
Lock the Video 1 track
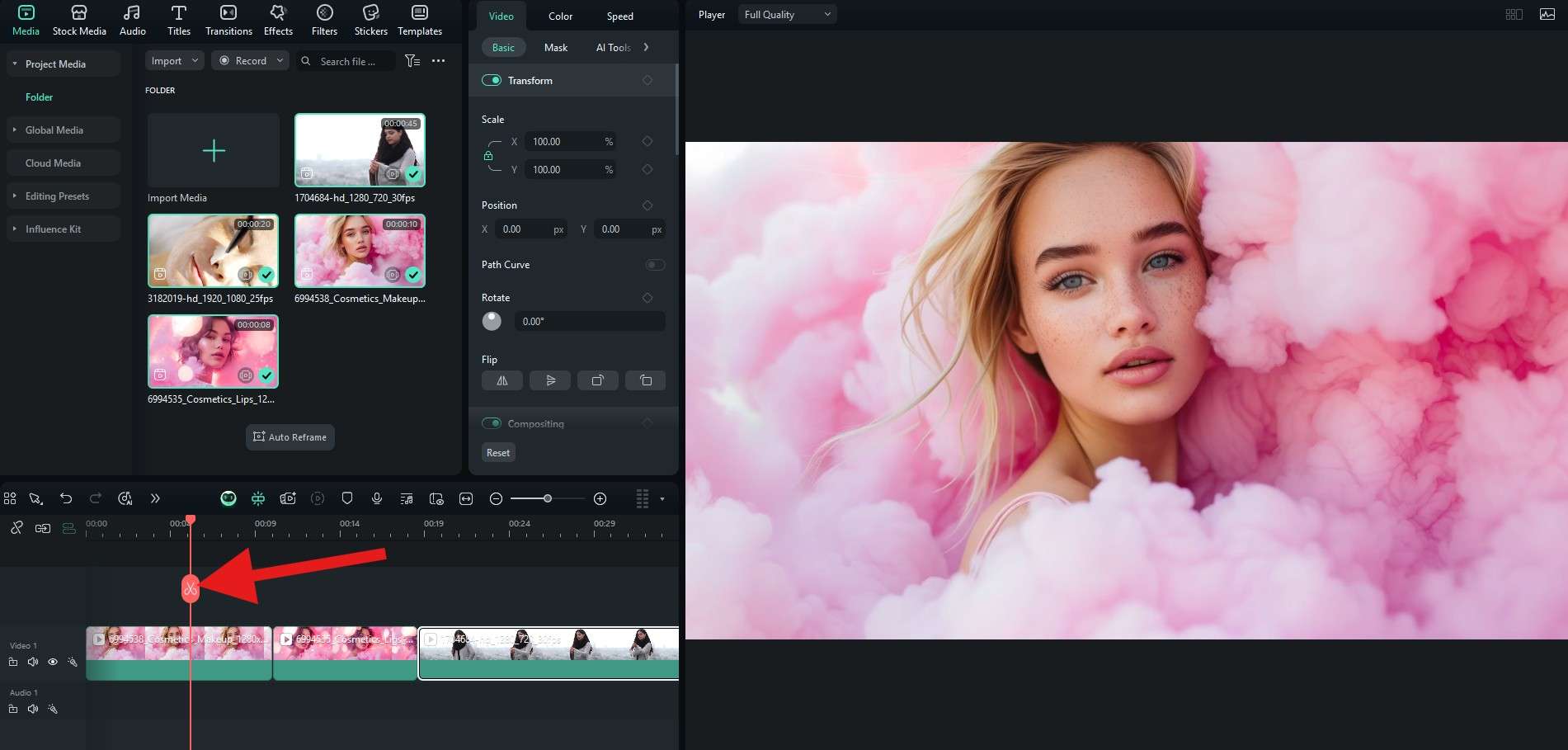13,662
